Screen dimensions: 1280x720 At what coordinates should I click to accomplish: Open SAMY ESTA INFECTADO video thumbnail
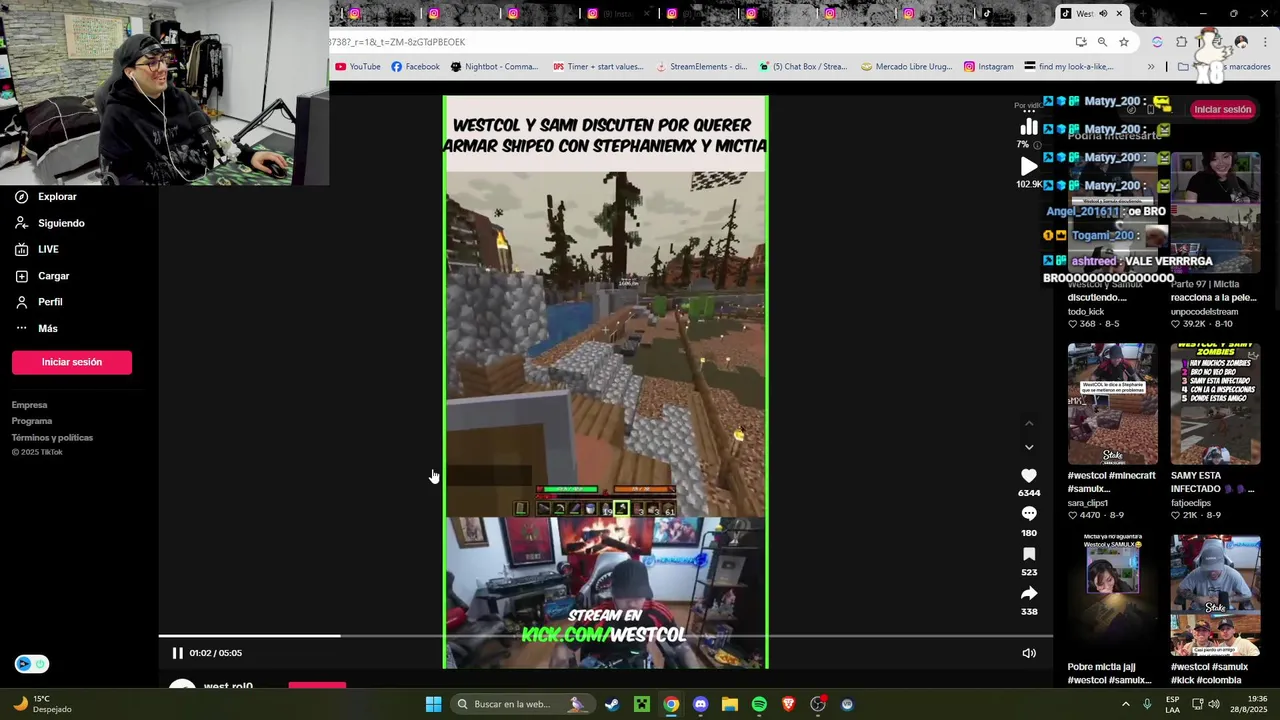pos(1215,404)
